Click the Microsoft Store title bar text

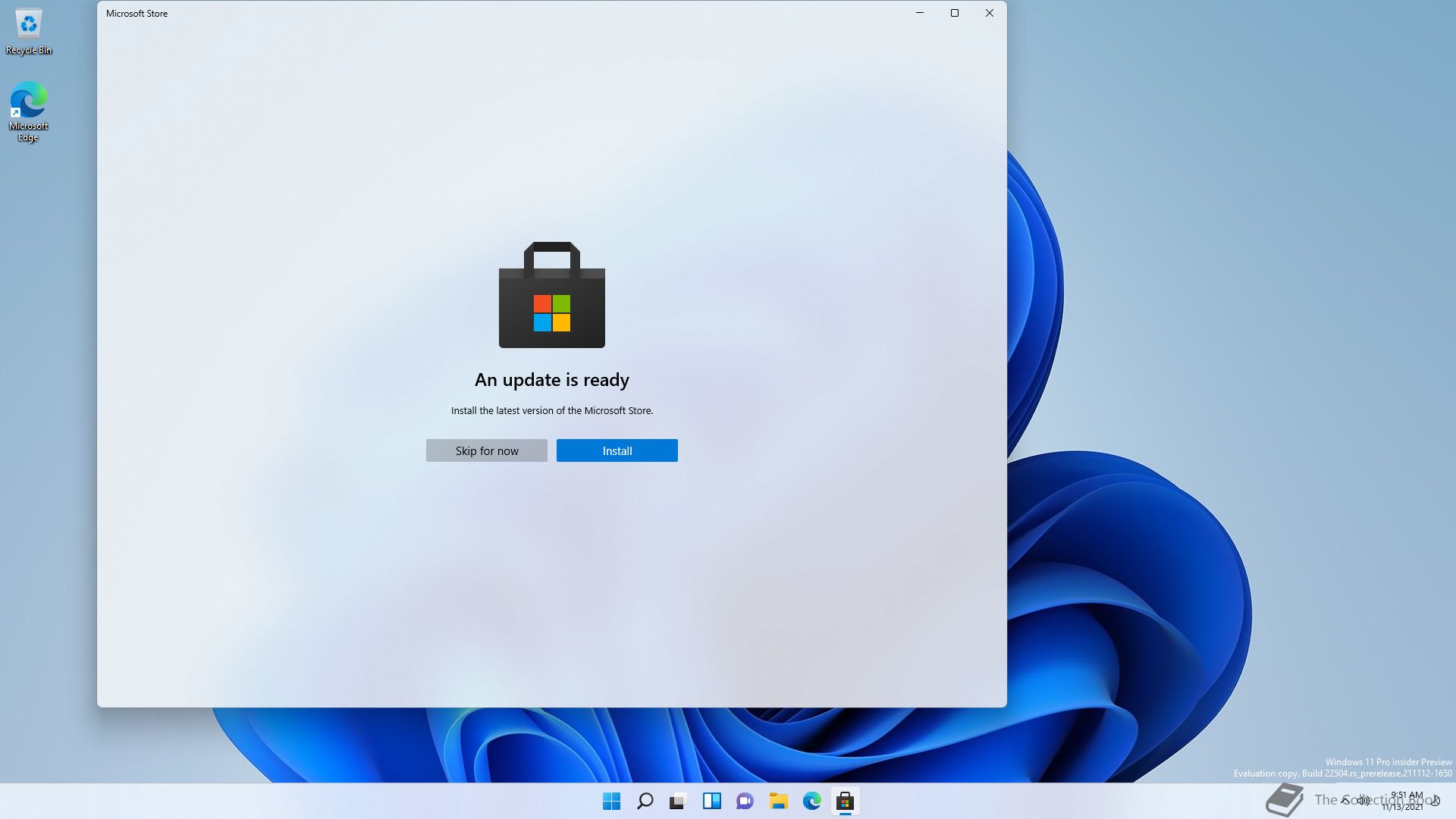pyautogui.click(x=136, y=14)
